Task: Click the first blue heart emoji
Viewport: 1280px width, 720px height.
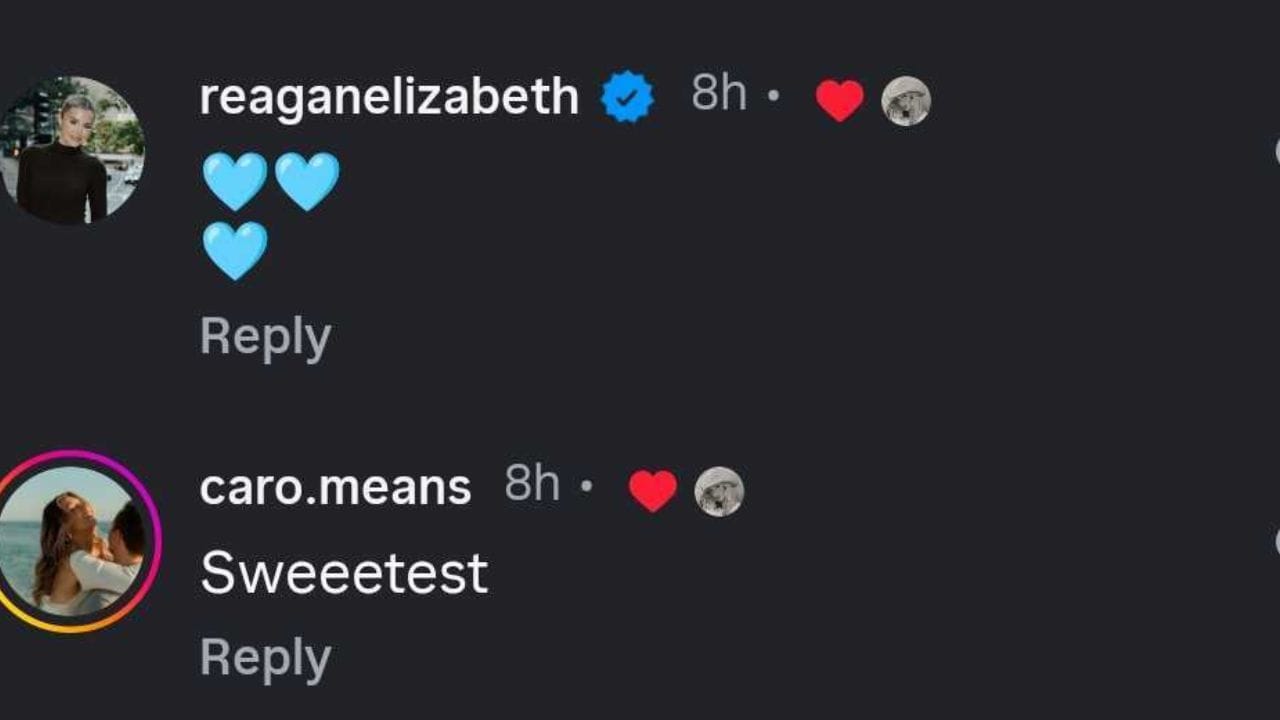Action: (x=235, y=181)
